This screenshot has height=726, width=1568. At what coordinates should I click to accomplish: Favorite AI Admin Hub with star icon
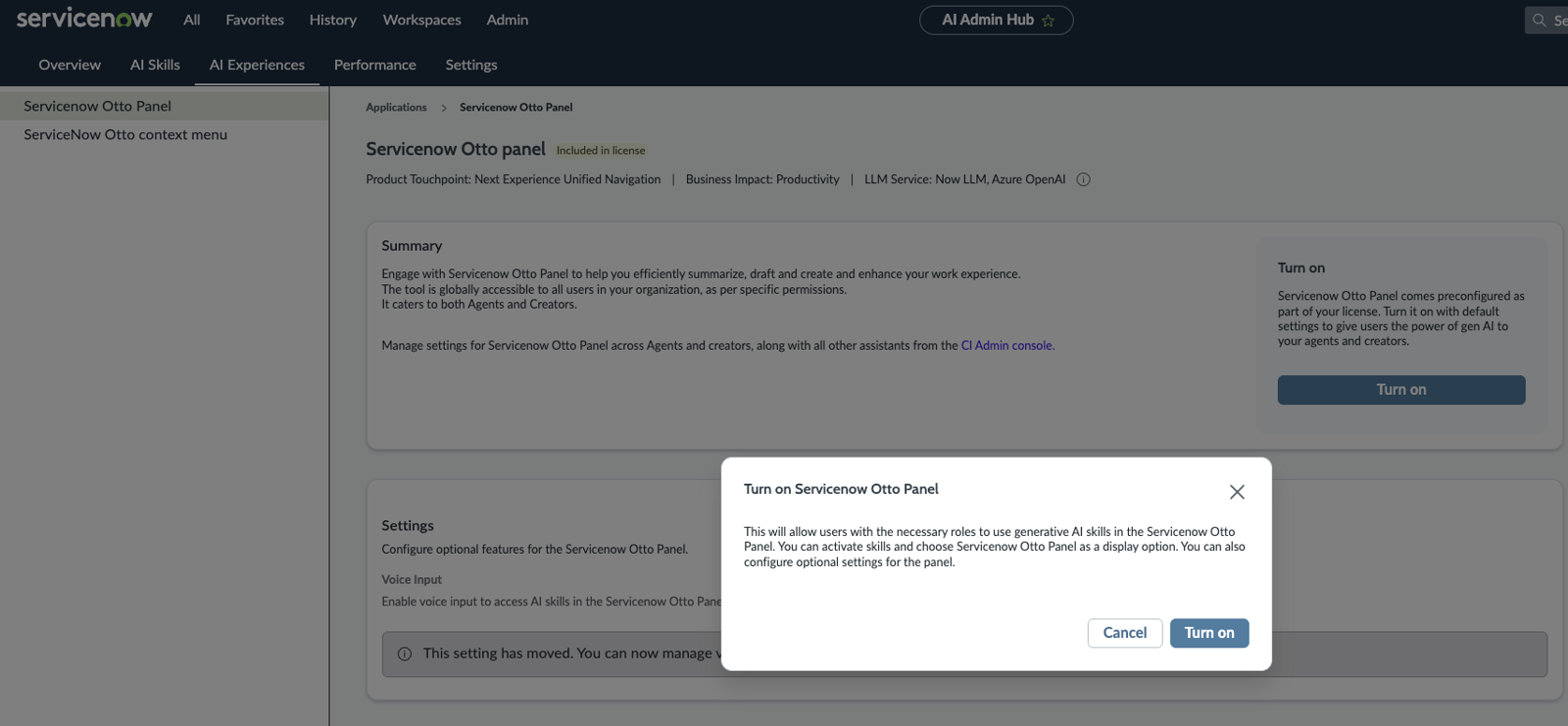(1048, 21)
